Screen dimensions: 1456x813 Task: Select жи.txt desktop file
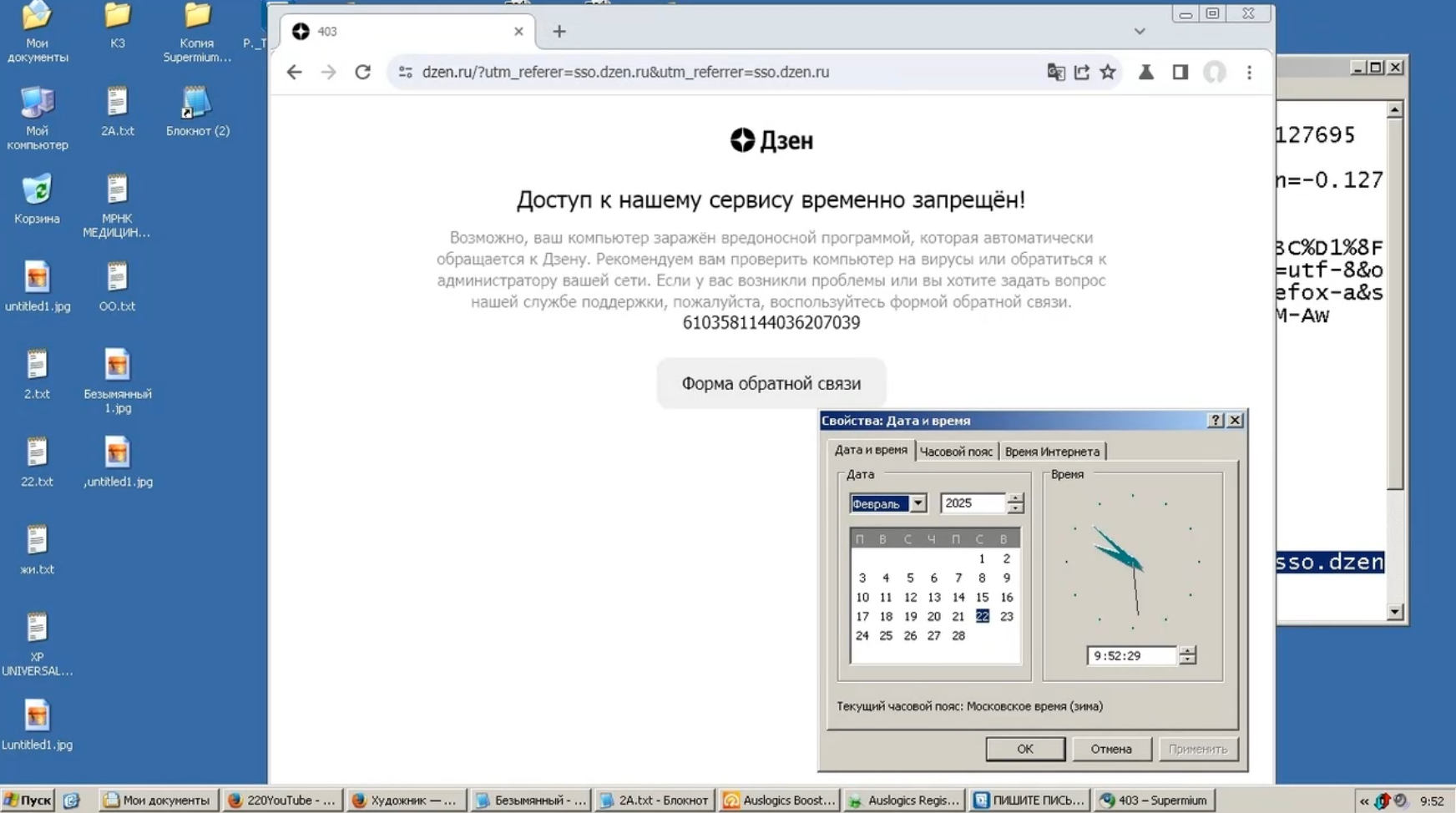coord(37,550)
